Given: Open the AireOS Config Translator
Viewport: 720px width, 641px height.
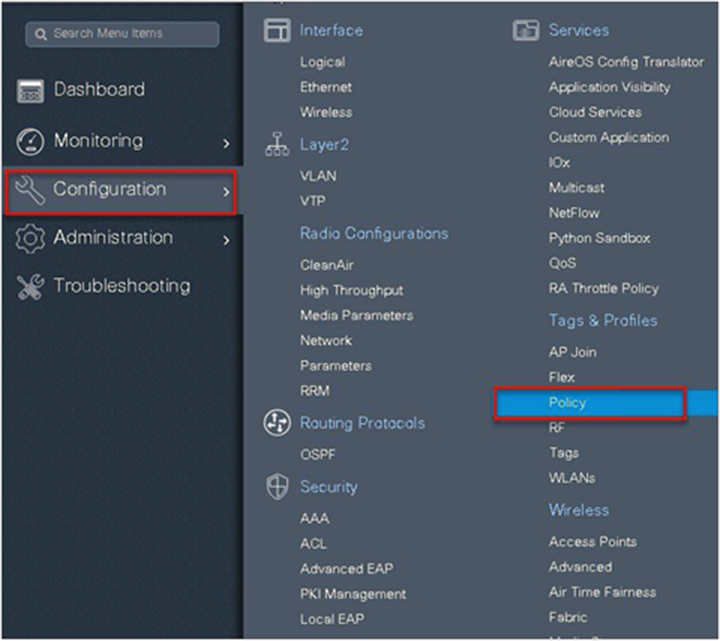Looking at the screenshot, I should click(x=626, y=62).
